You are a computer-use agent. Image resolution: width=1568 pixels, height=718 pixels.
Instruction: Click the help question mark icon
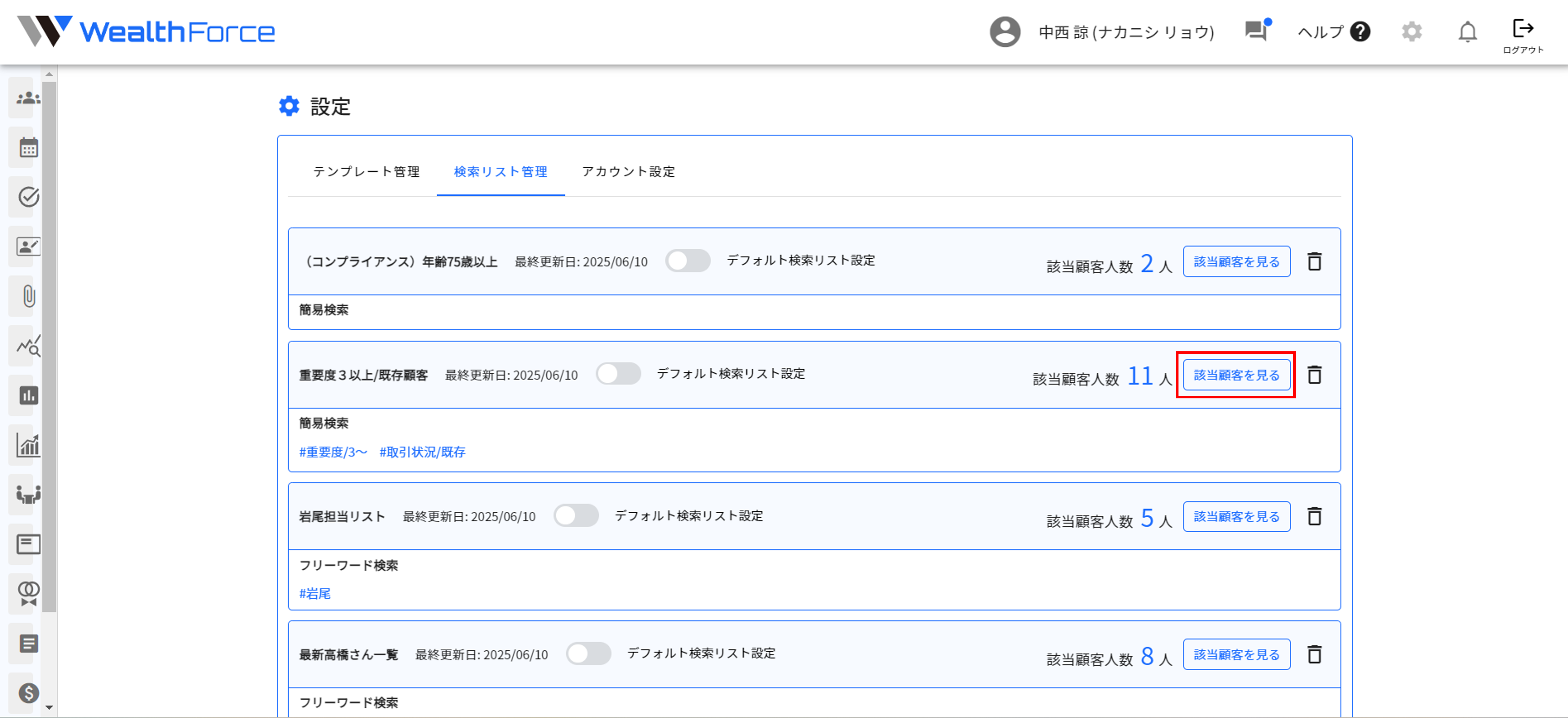tap(1360, 32)
